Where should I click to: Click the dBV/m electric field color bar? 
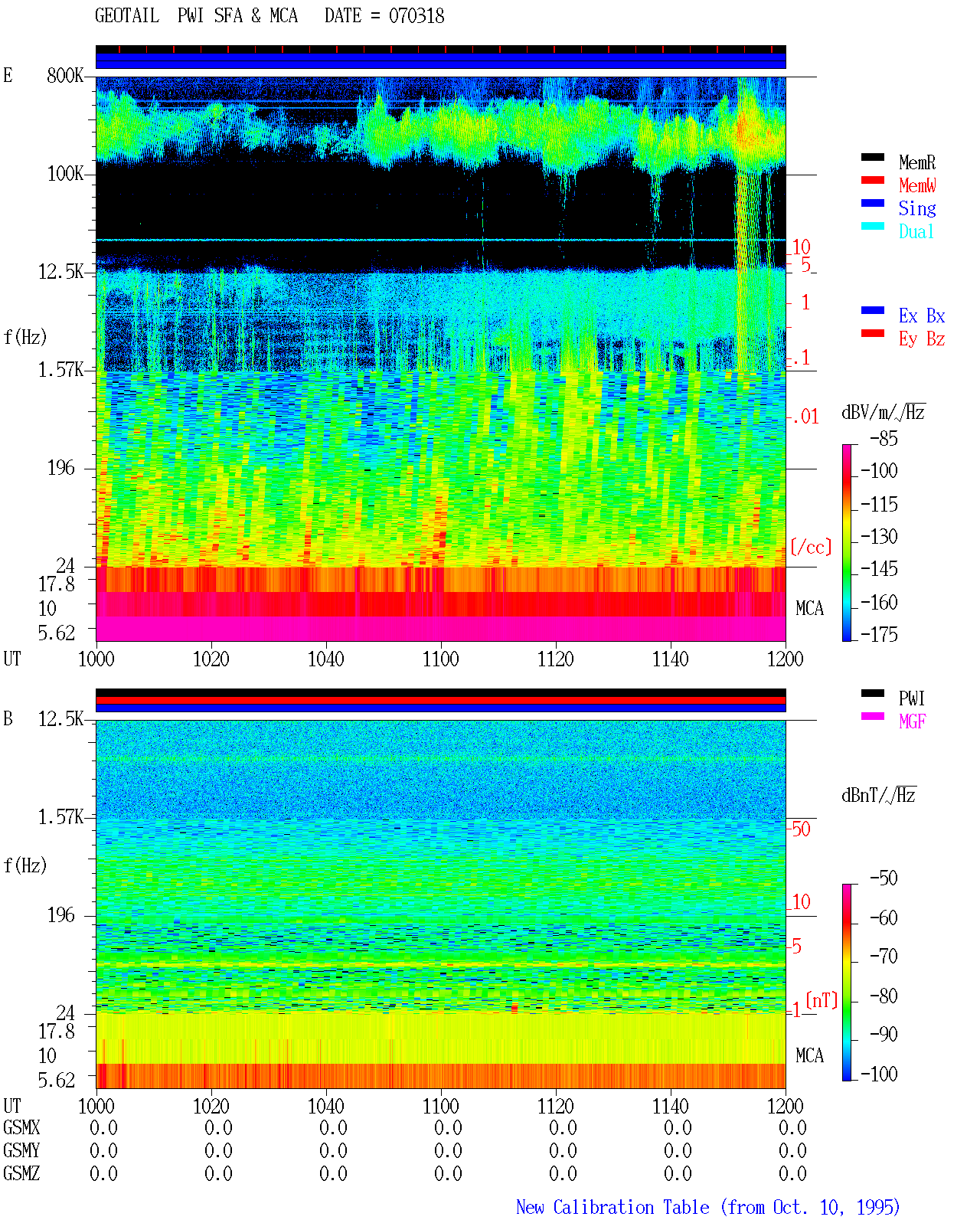tap(847, 542)
